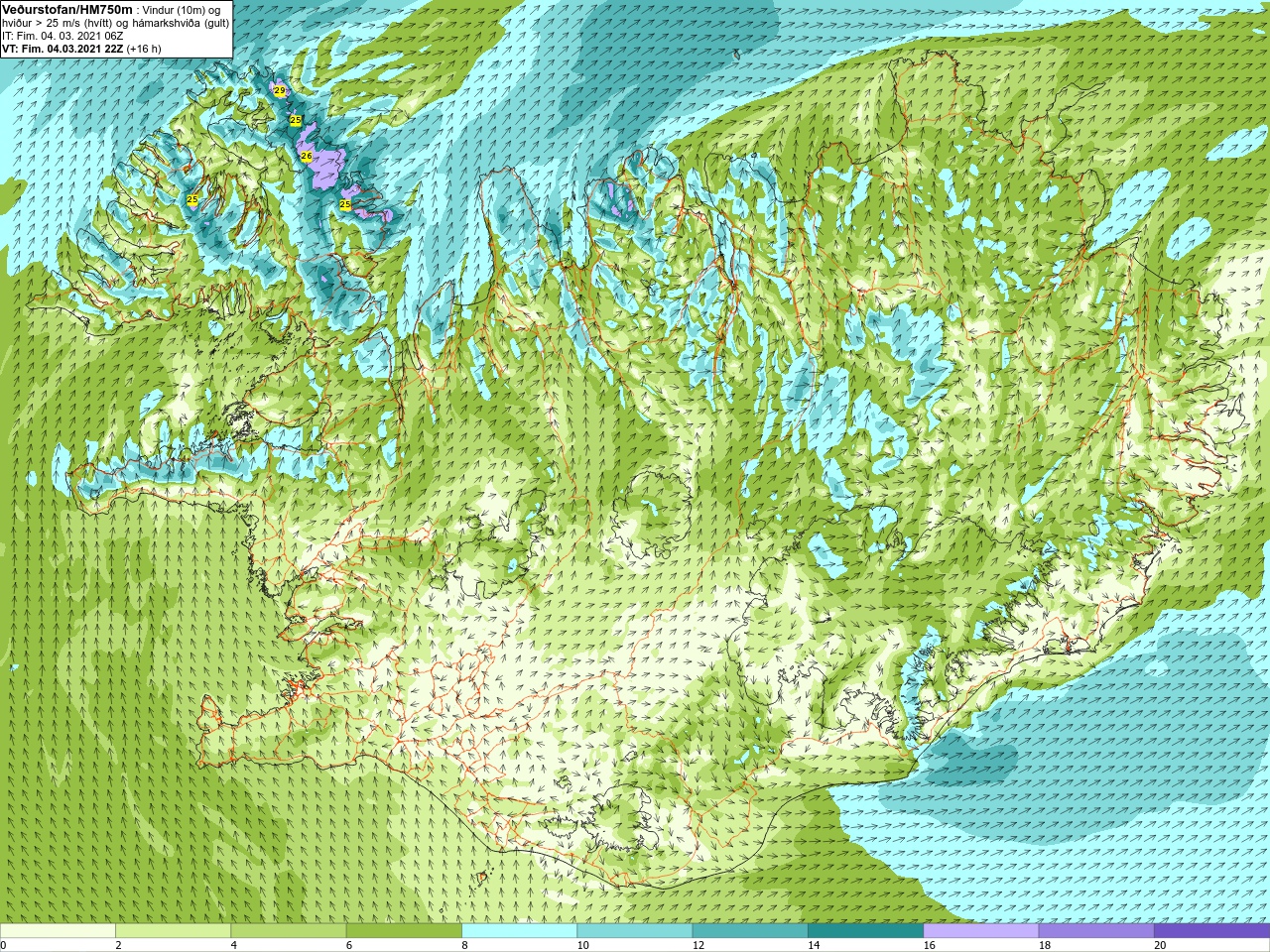This screenshot has height=952, width=1270.
Task: Click the legend scale number 18
Action: point(1045,945)
